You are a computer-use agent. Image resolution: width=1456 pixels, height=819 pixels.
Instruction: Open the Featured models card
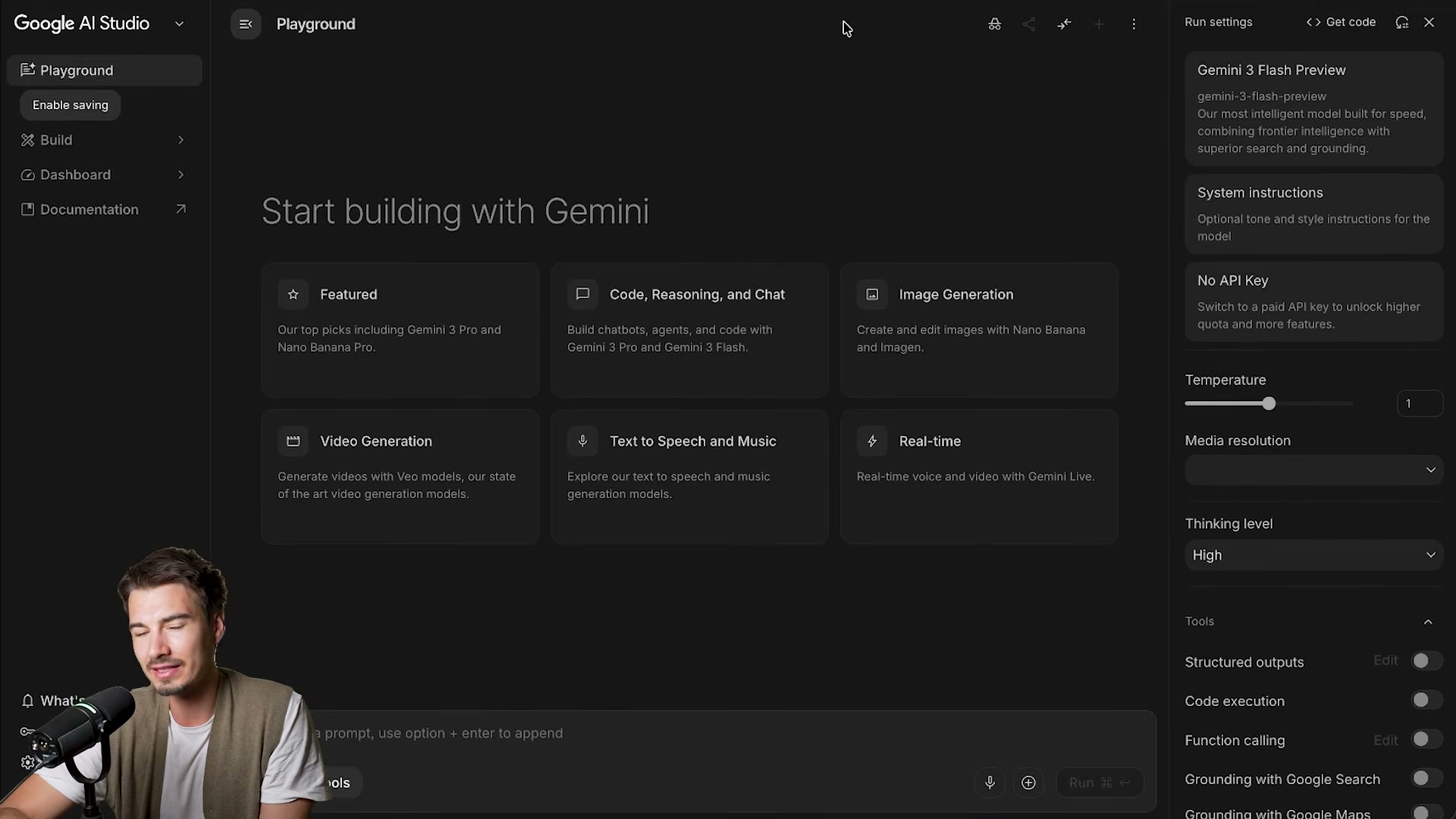400,331
